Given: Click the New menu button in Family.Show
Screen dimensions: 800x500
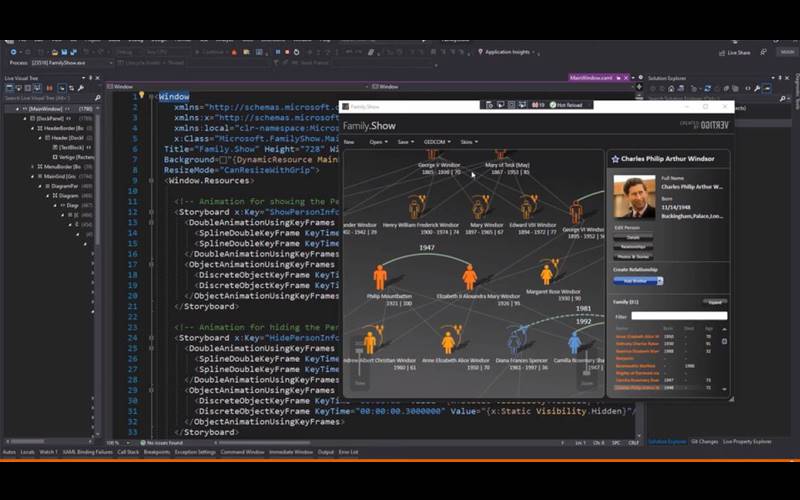Looking at the screenshot, I should [x=349, y=142].
